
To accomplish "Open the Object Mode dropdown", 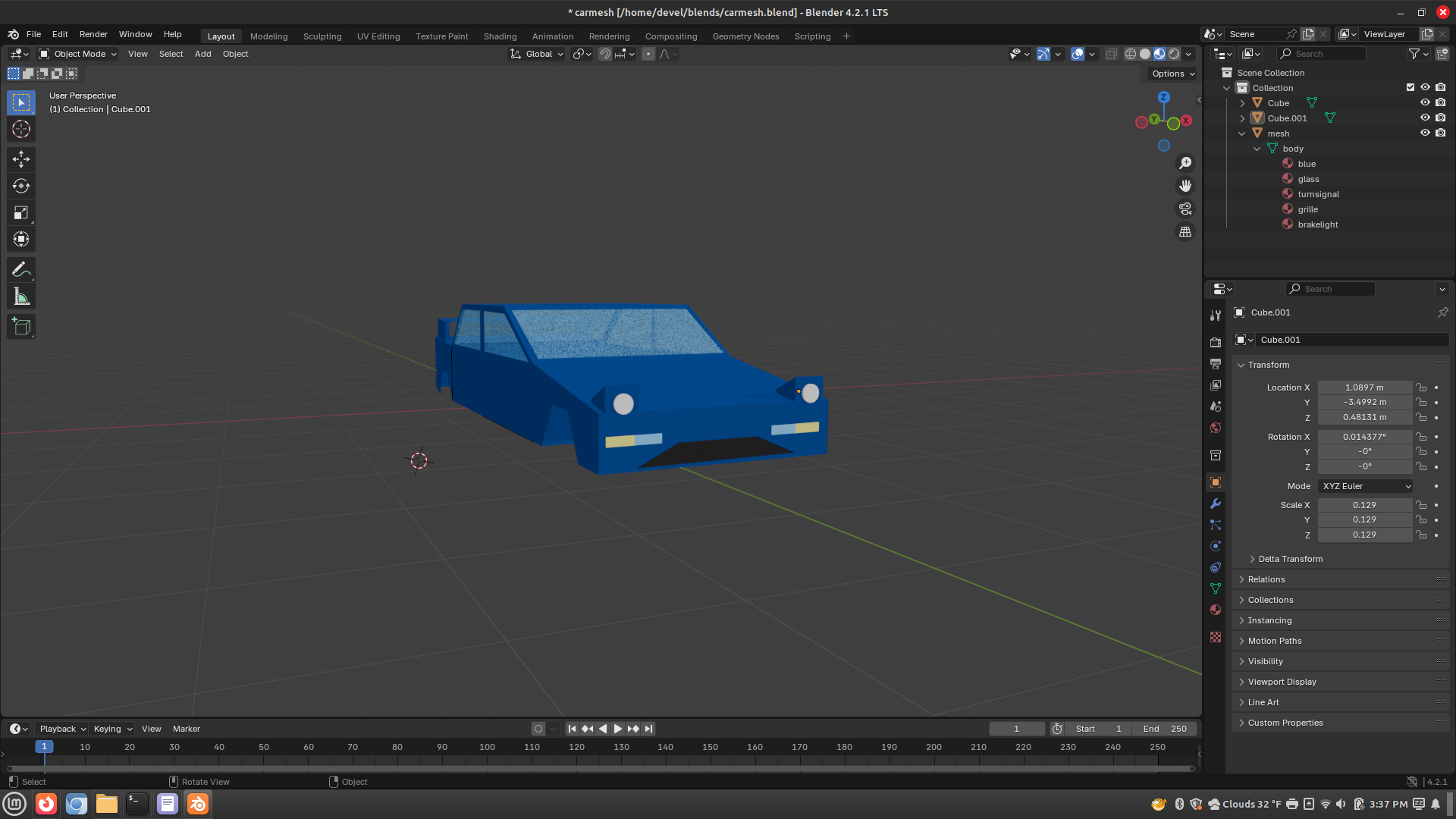I will pos(78,54).
